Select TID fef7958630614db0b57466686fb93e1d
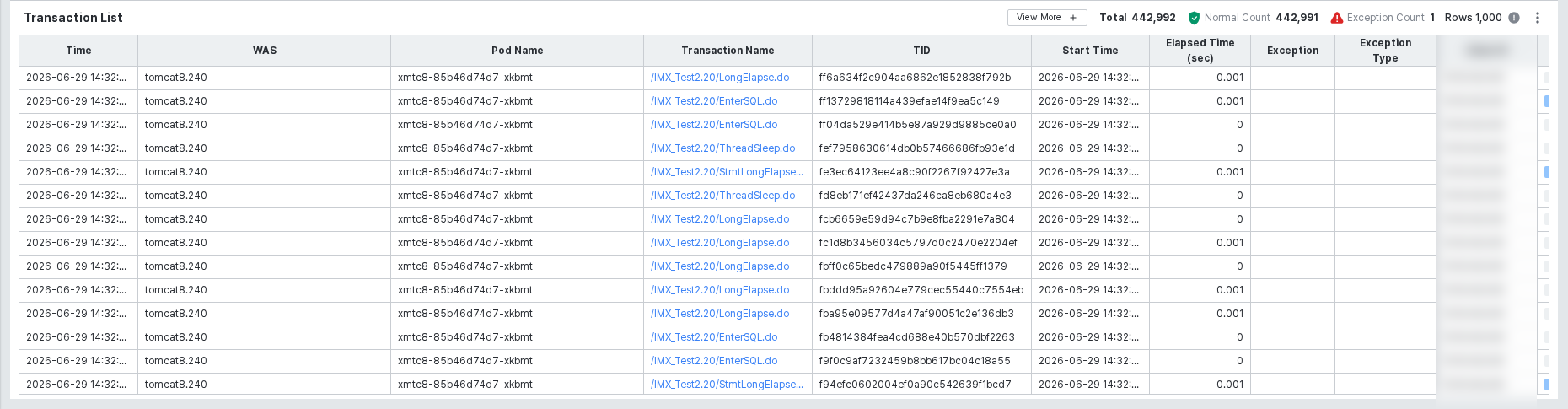Image resolution: width=1568 pixels, height=409 pixels. 916,148
